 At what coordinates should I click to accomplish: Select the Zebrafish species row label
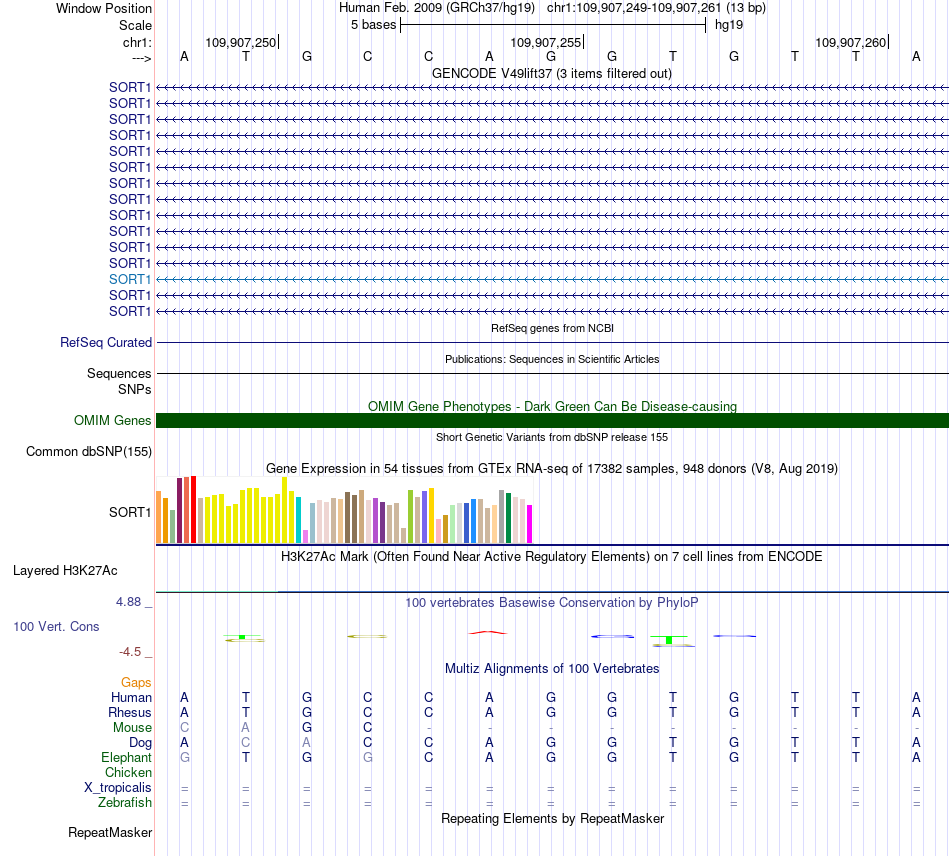(x=125, y=803)
